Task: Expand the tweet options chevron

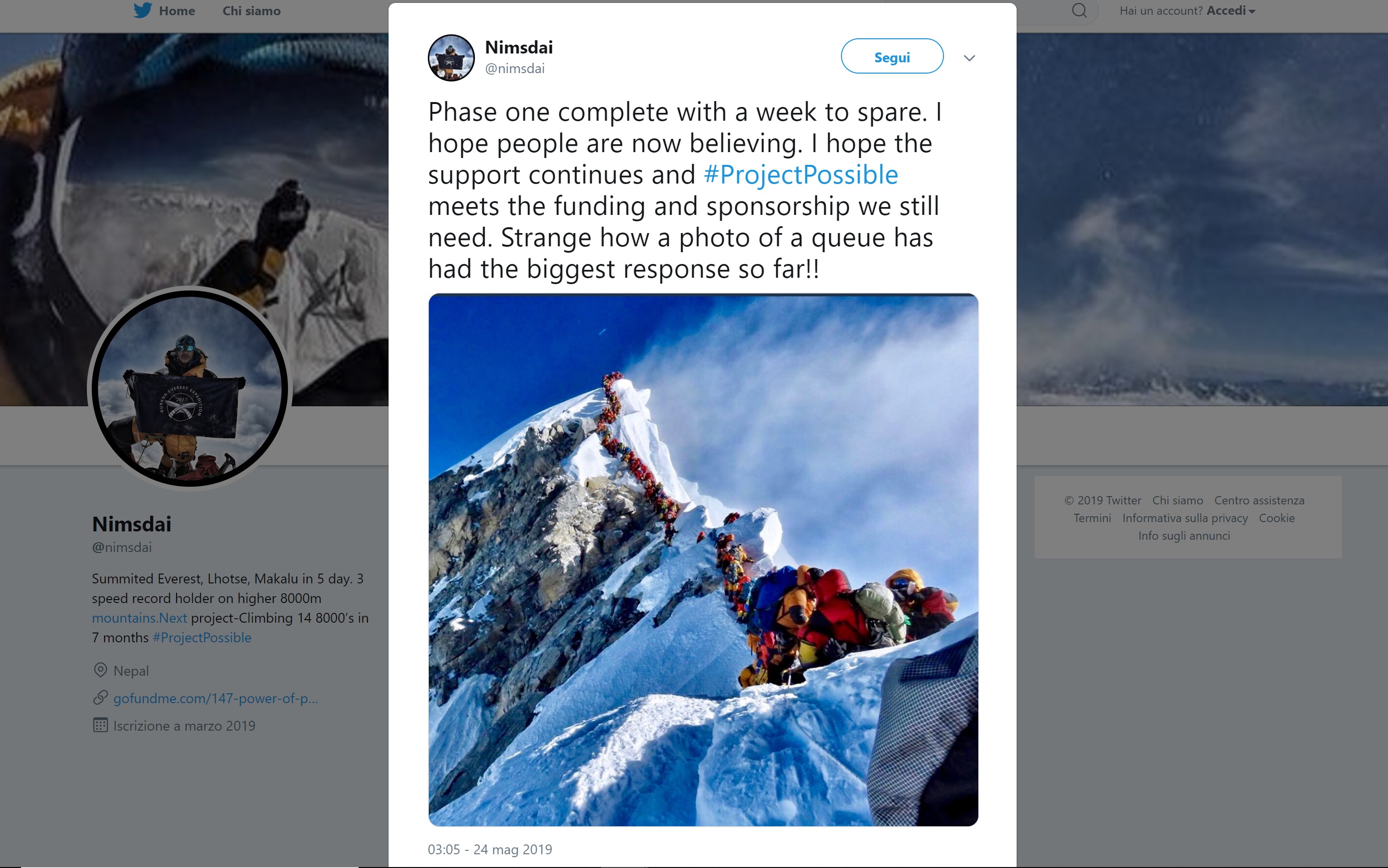Action: coord(969,58)
